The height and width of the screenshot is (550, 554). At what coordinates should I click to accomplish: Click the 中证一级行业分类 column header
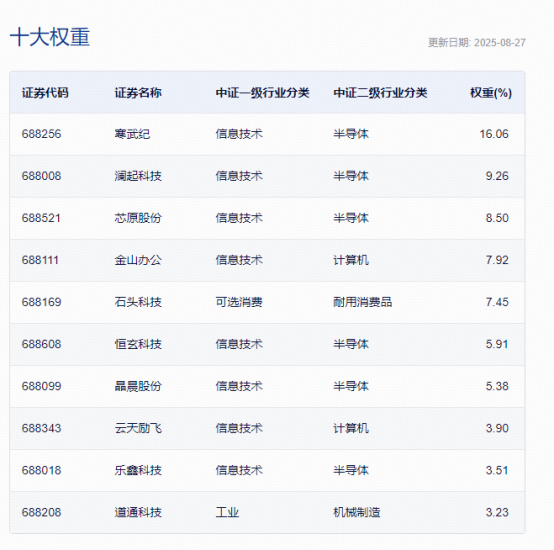coord(263,93)
